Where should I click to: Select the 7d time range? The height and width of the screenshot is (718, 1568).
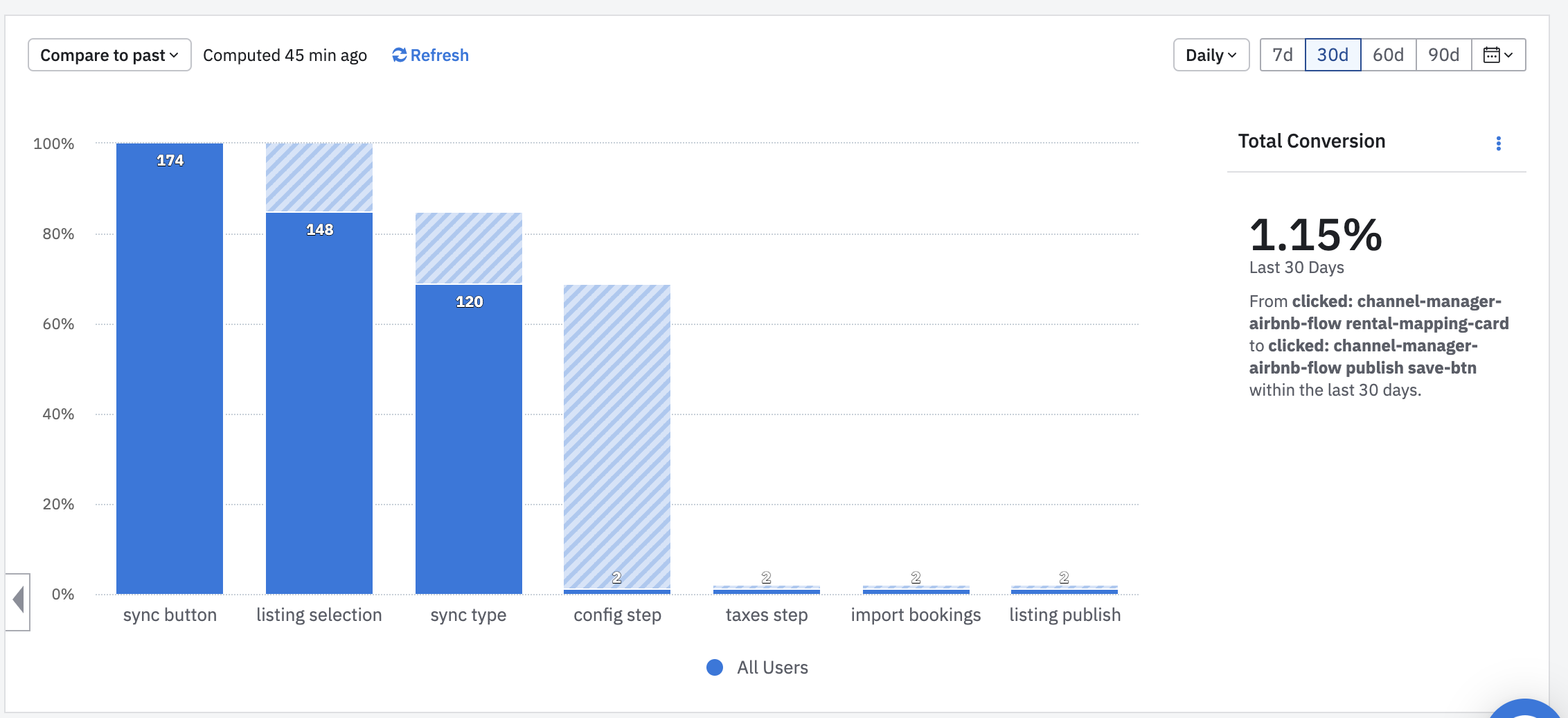(x=1282, y=55)
